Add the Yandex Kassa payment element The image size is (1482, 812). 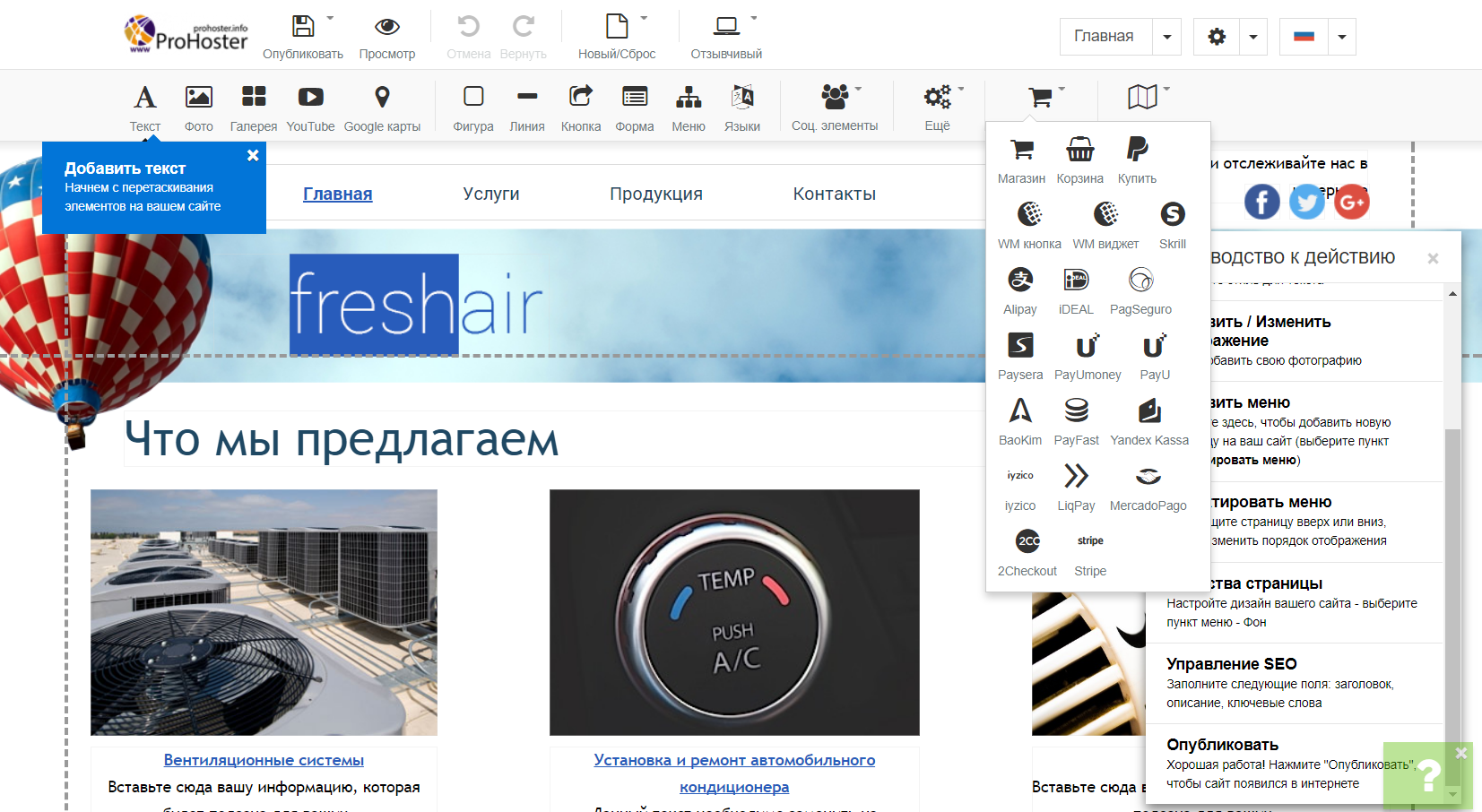click(x=1149, y=411)
